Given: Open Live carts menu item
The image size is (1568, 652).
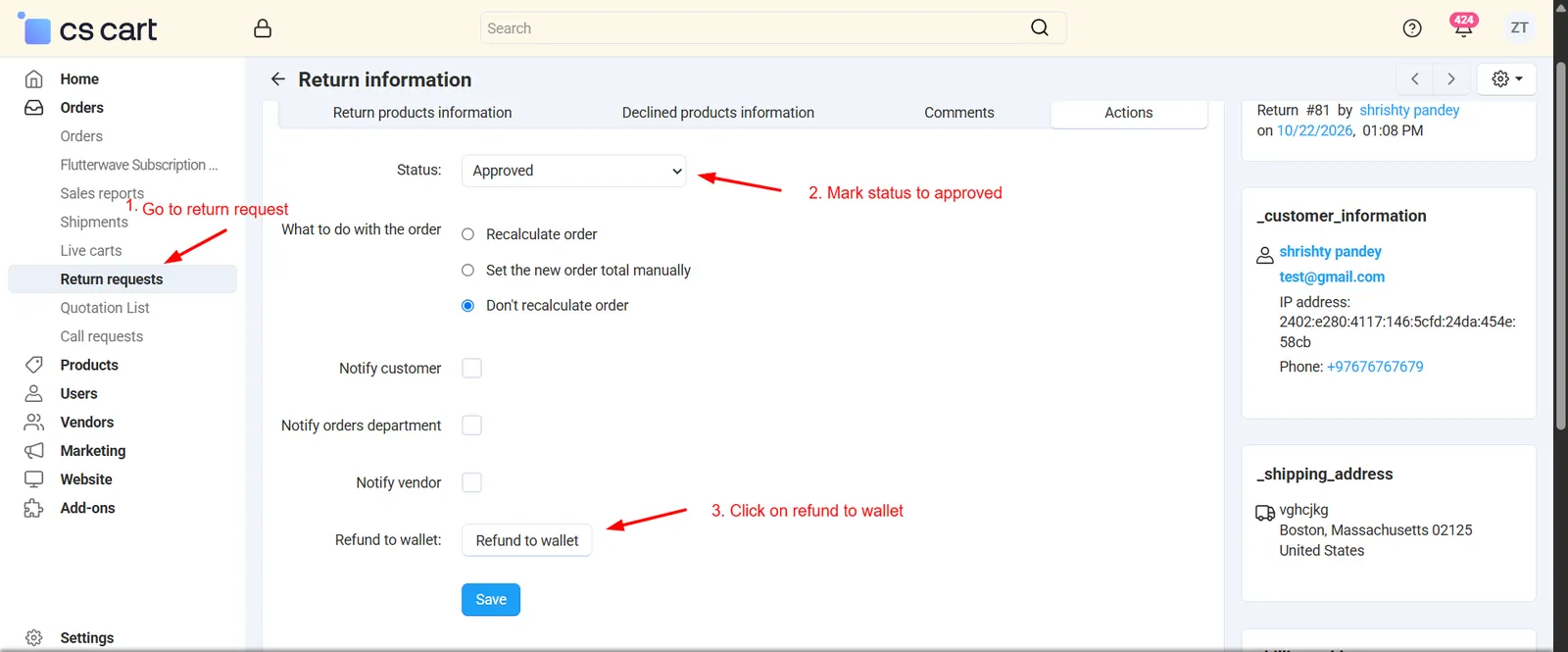Looking at the screenshot, I should click(91, 251).
